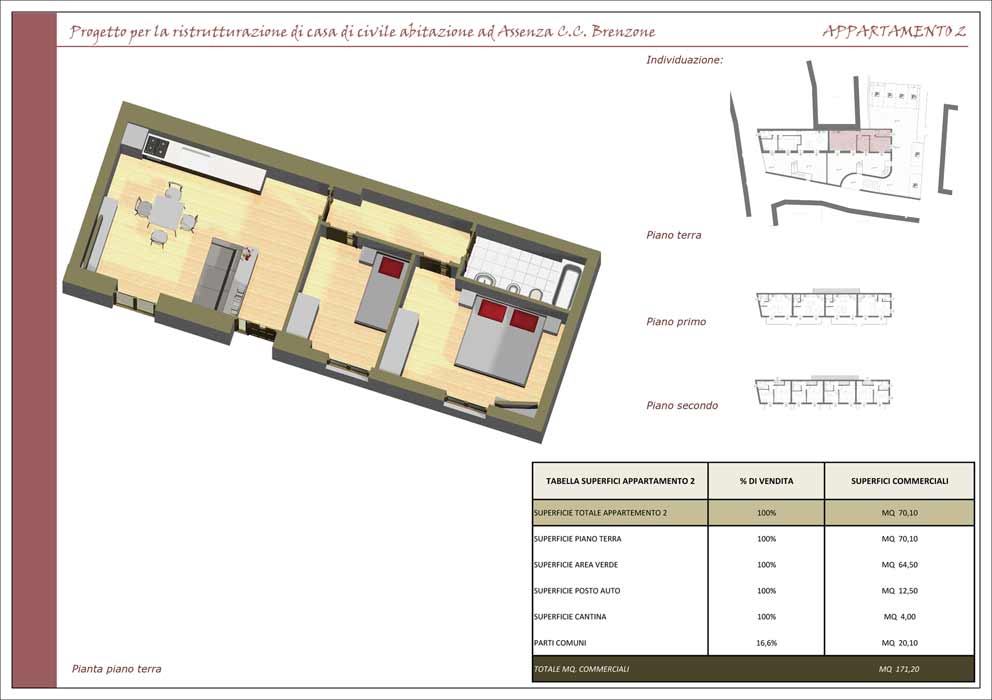
Task: Select the TABELLA SUPERFICI APPARTAMENTO 2 header cell
Action: pyautogui.click(x=620, y=481)
